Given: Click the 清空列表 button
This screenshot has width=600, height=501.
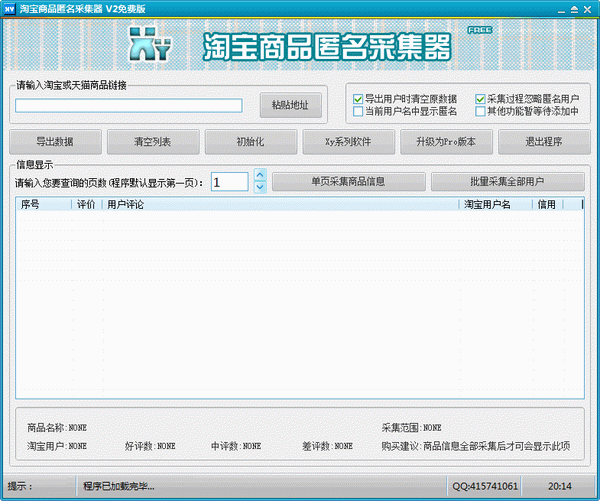Looking at the screenshot, I should point(153,142).
